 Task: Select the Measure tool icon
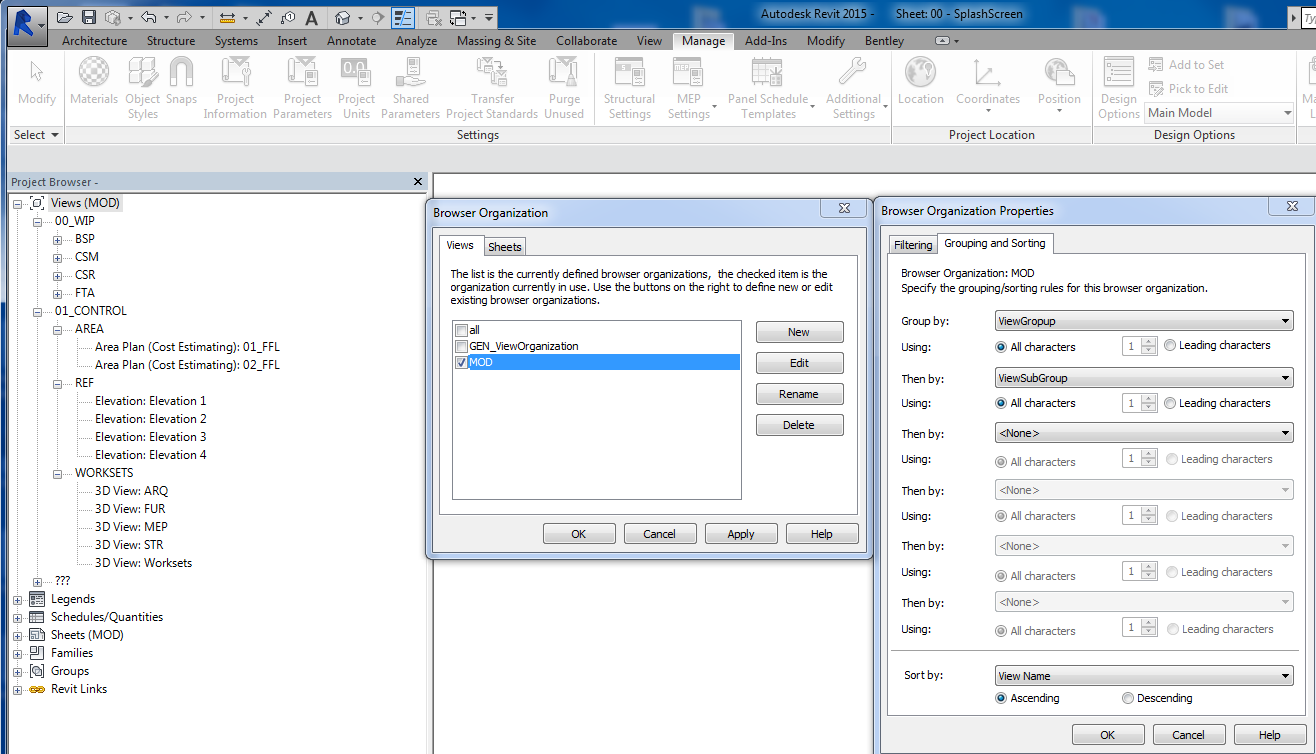pyautogui.click(x=227, y=18)
